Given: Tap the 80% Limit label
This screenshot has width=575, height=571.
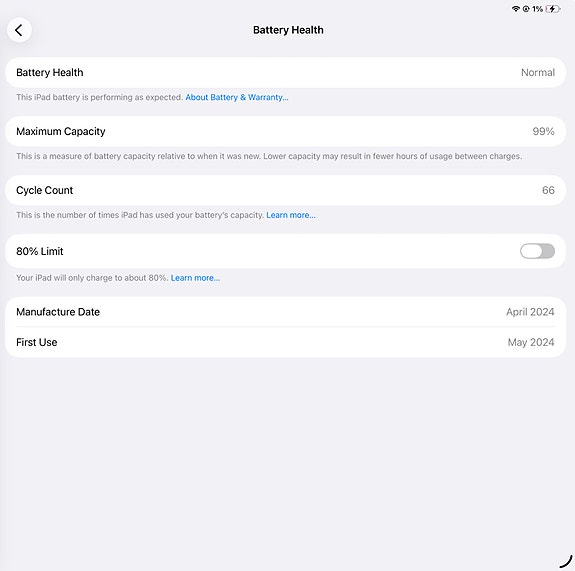Looking at the screenshot, I should tap(40, 251).
